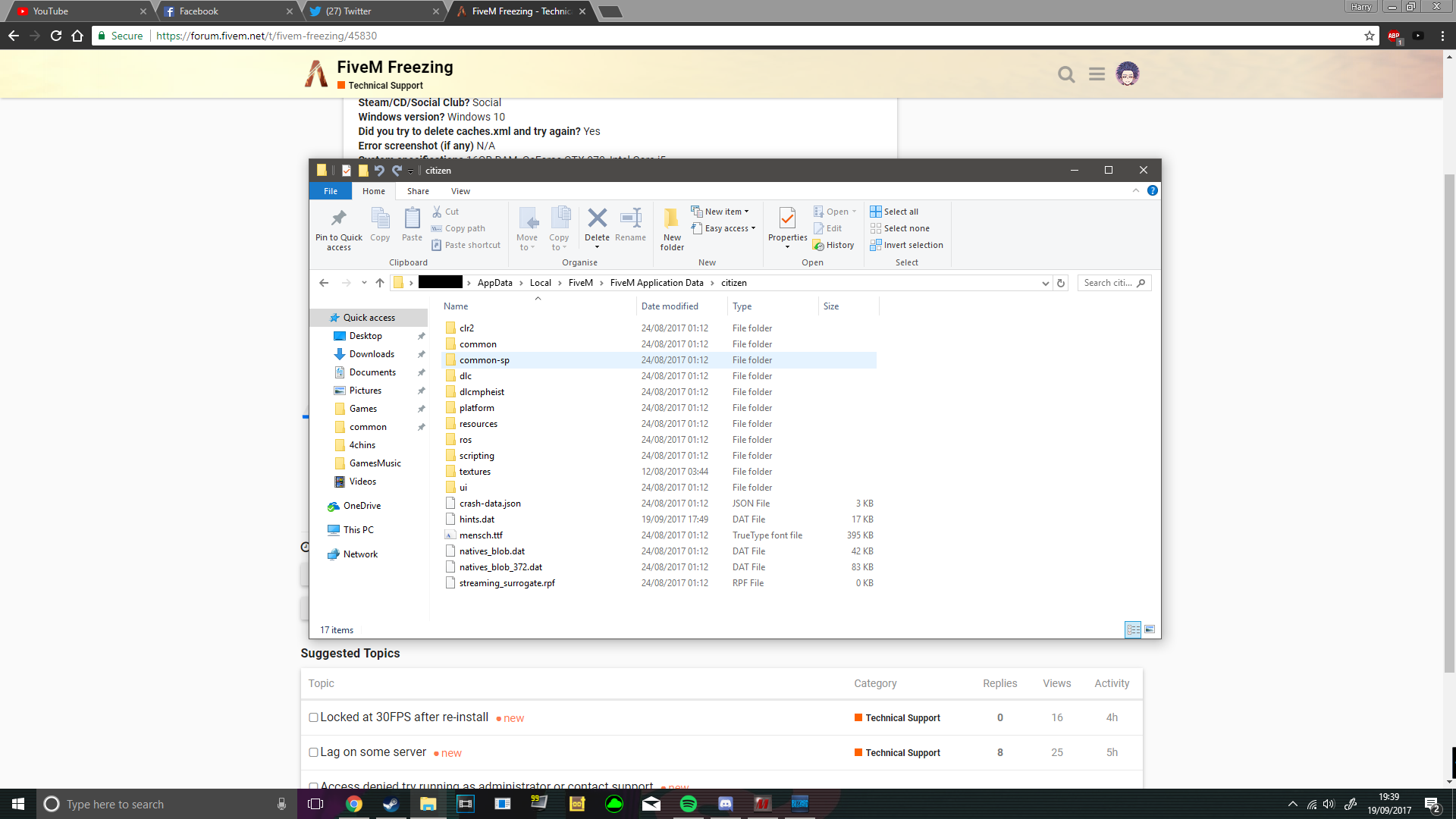Click the Paste icon in ribbon
The width and height of the screenshot is (1456, 819).
point(412,218)
